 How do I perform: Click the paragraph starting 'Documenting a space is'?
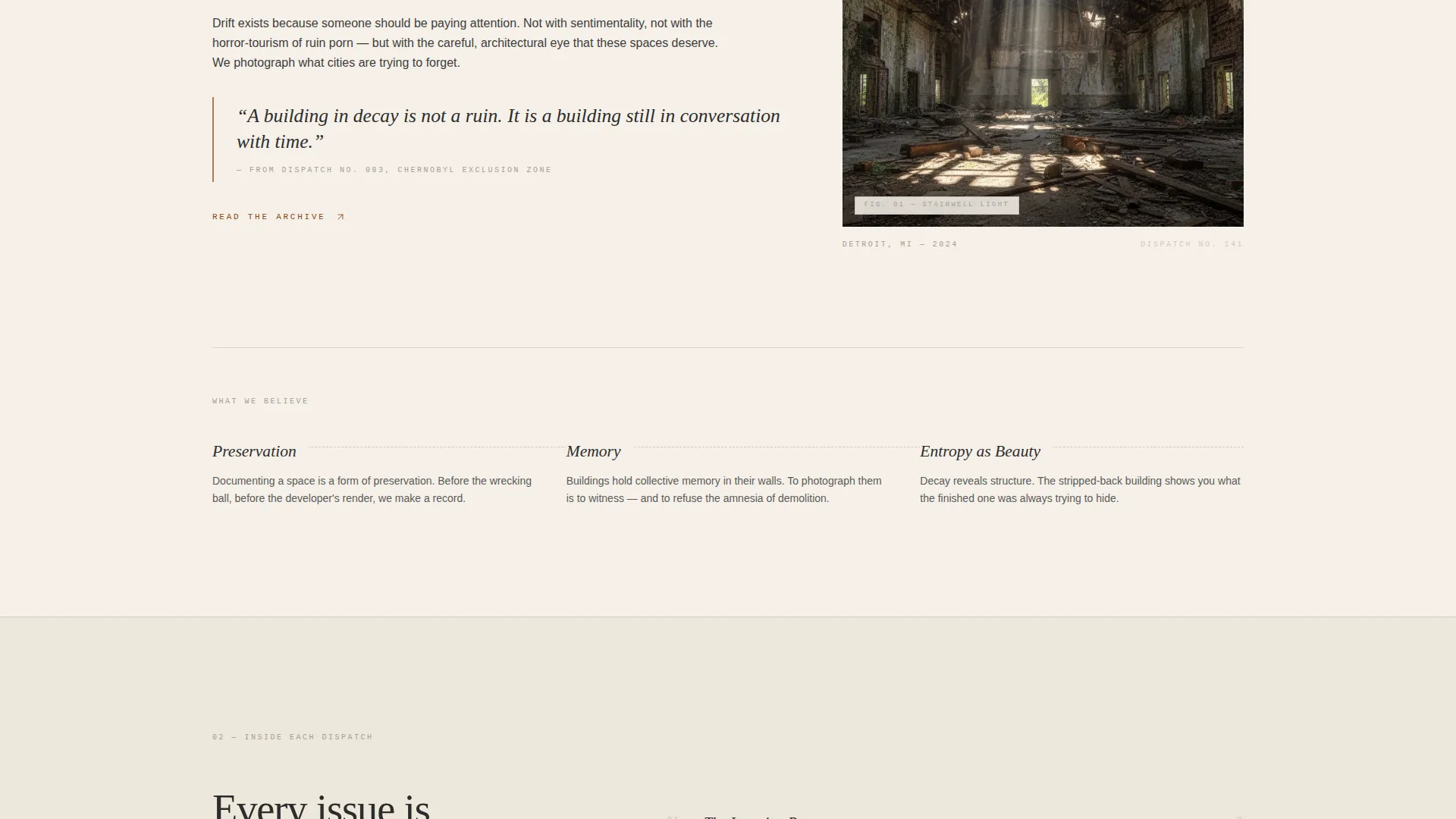(372, 490)
